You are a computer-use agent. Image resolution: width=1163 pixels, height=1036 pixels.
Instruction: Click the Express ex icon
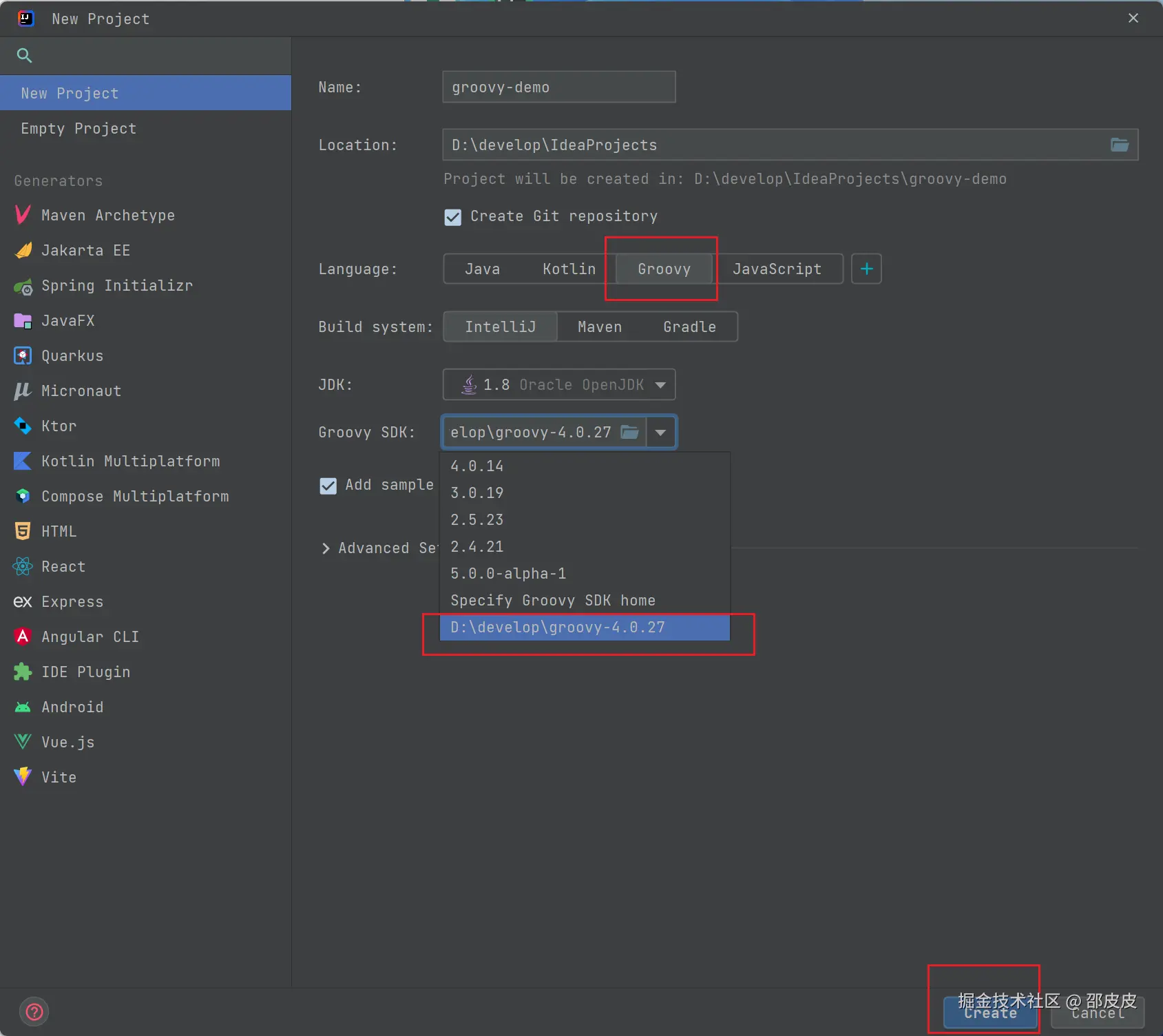tap(23, 601)
